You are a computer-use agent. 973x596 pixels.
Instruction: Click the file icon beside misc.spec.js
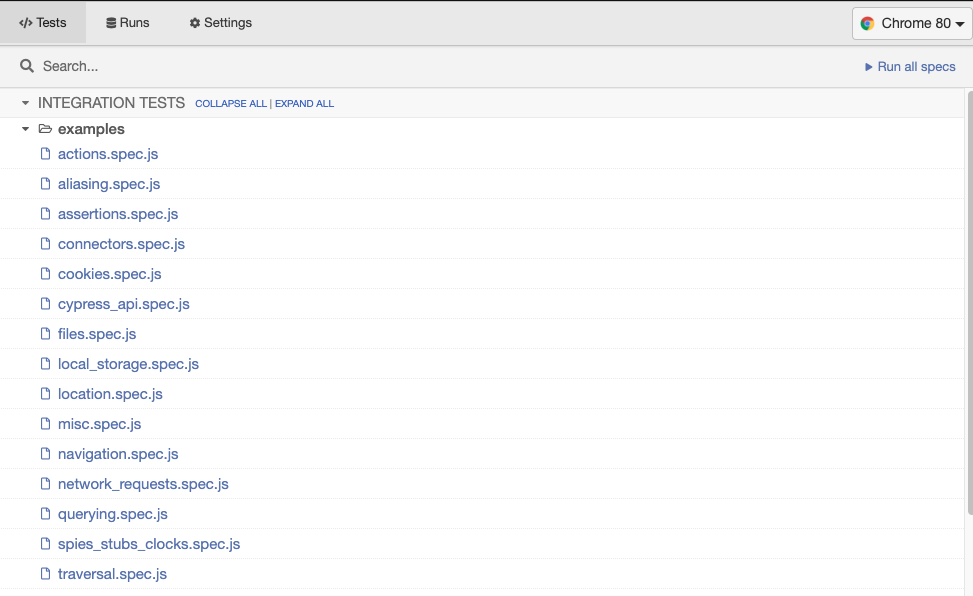pos(45,424)
